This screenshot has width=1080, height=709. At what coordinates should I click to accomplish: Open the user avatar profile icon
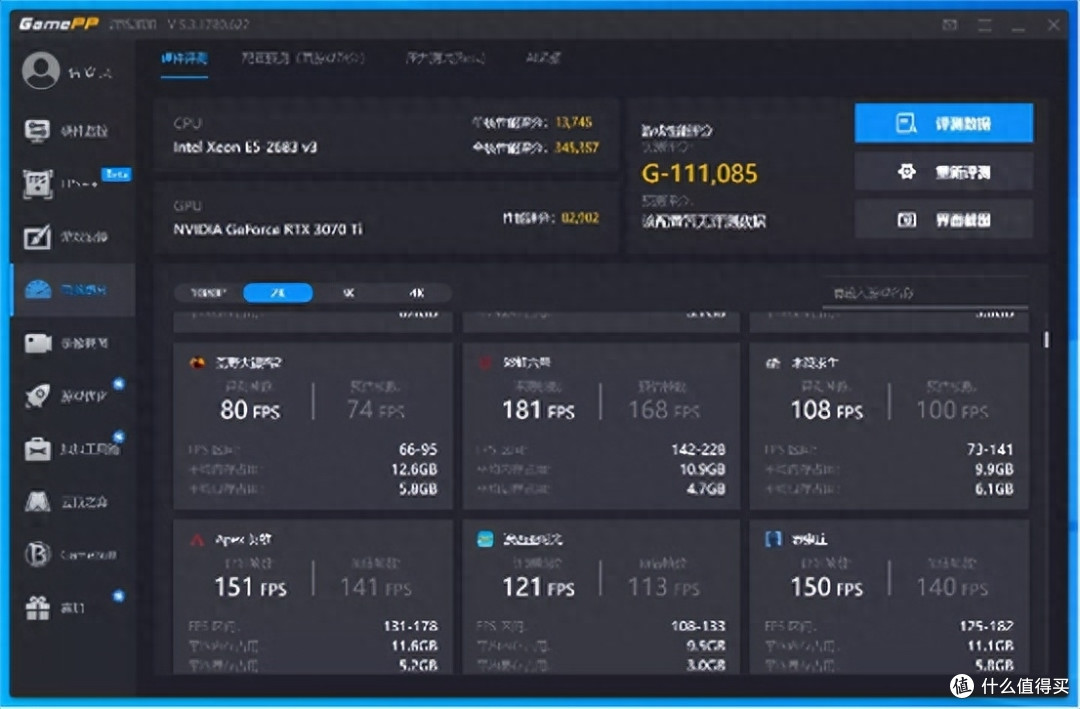click(41, 70)
